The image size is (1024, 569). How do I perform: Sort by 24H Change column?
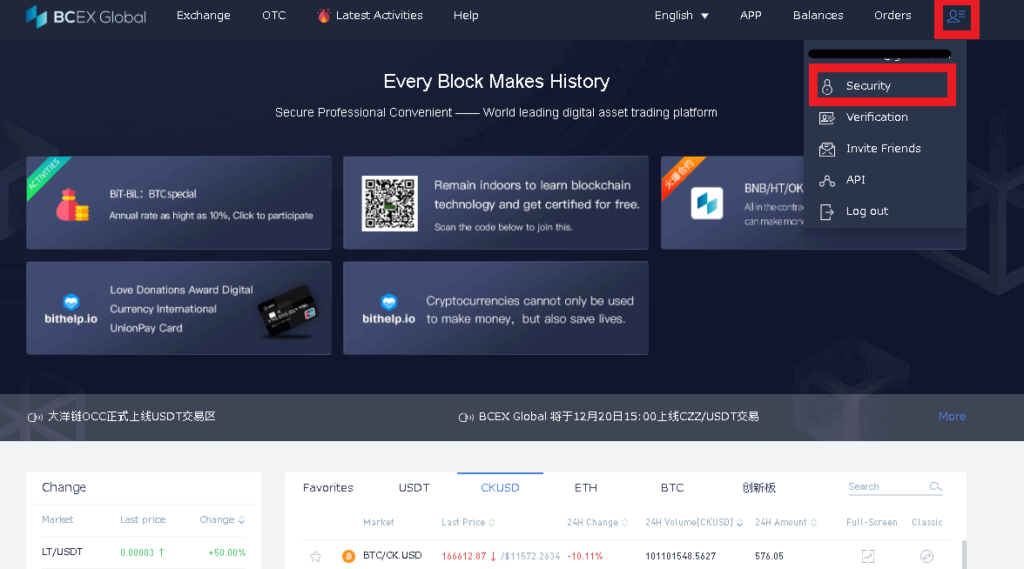click(x=597, y=523)
